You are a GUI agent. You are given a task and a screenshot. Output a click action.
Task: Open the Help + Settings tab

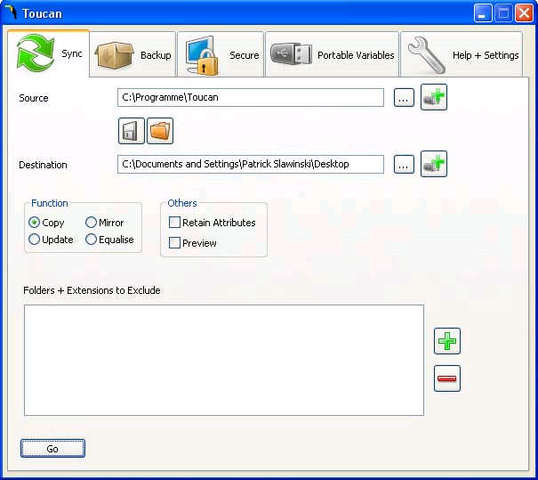(x=462, y=54)
